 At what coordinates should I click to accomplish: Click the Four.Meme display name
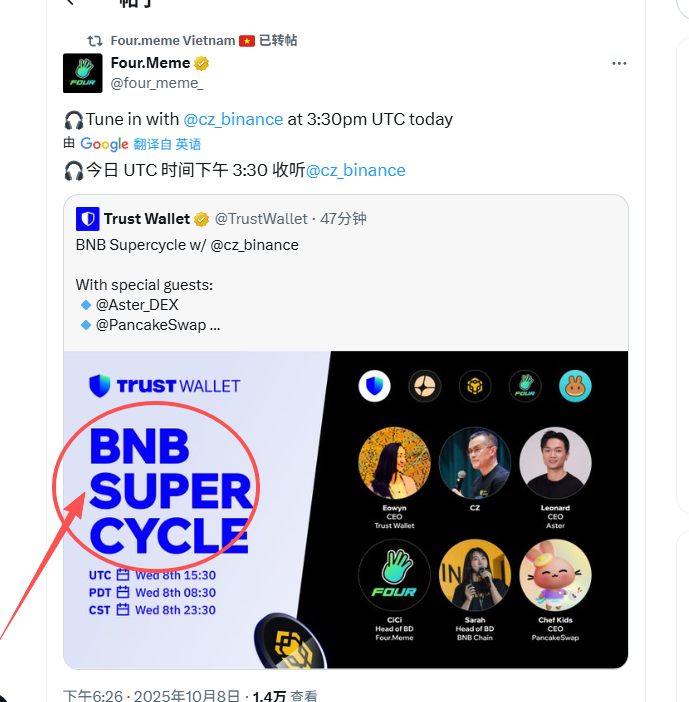tap(150, 64)
